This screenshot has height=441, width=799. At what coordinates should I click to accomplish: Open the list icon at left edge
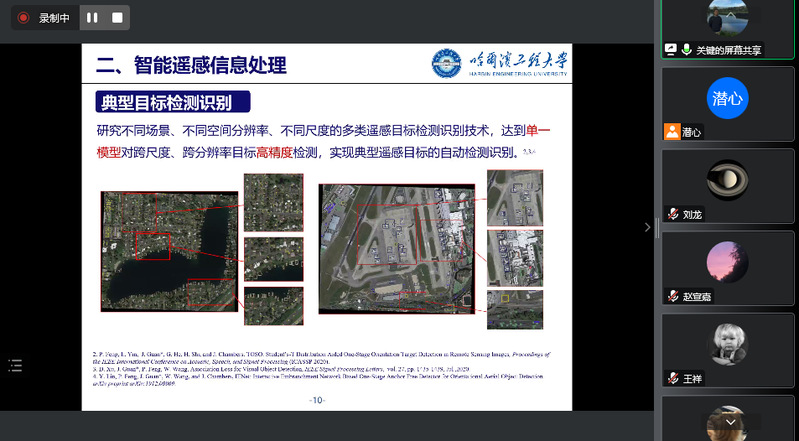(x=15, y=366)
